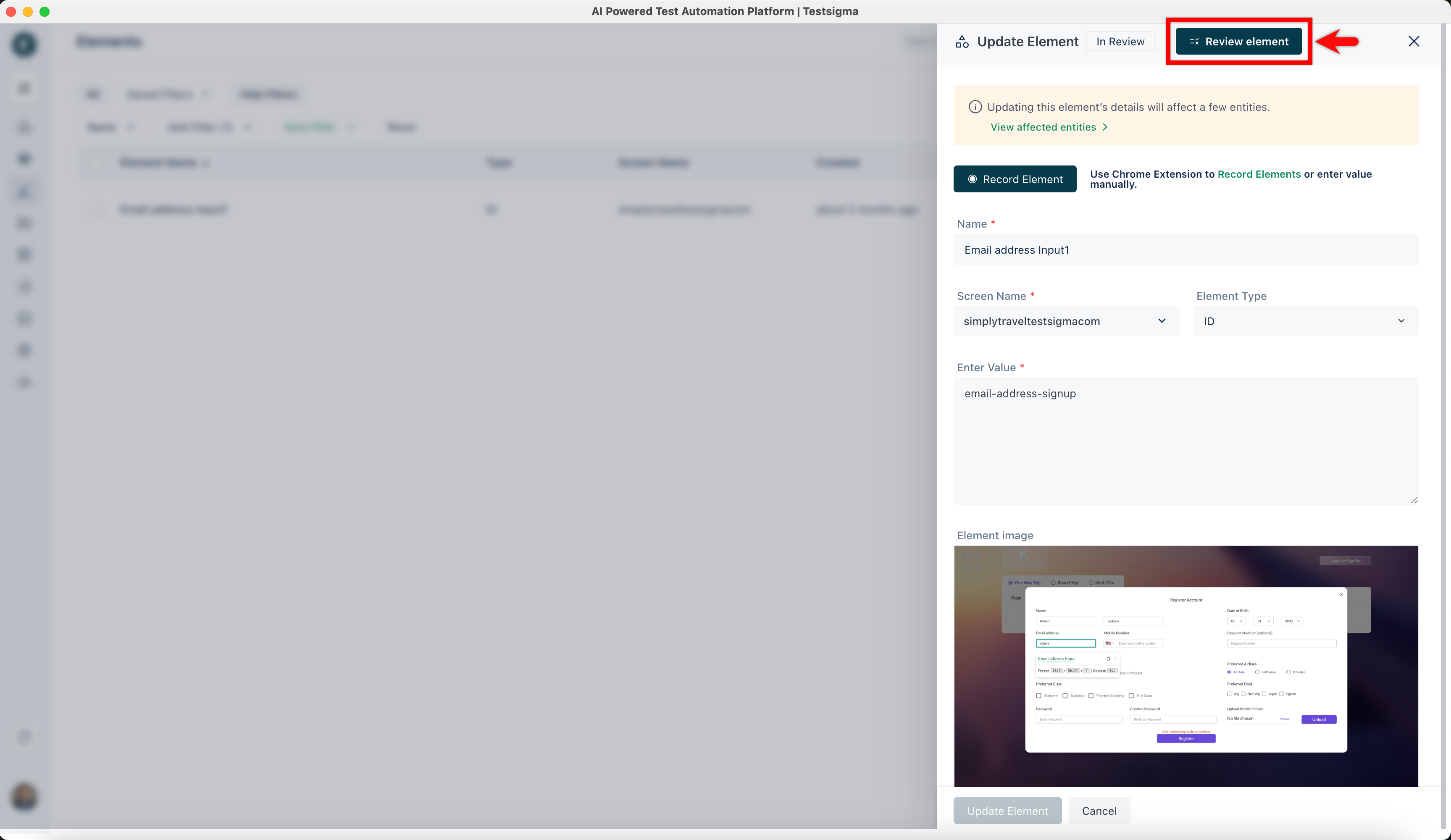Open the three-dot menu beside Email address Input

tap(1115, 659)
